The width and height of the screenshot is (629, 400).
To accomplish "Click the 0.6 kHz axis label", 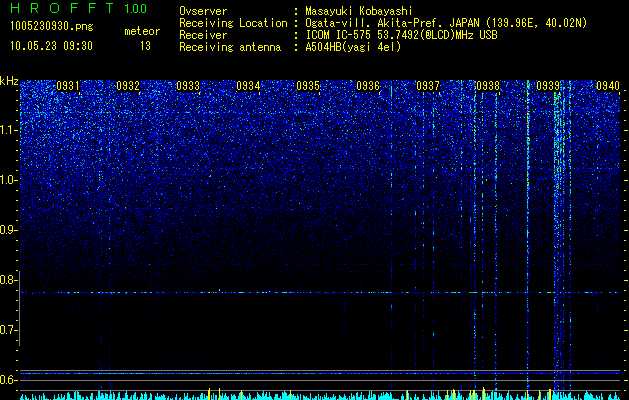I will tap(9, 380).
